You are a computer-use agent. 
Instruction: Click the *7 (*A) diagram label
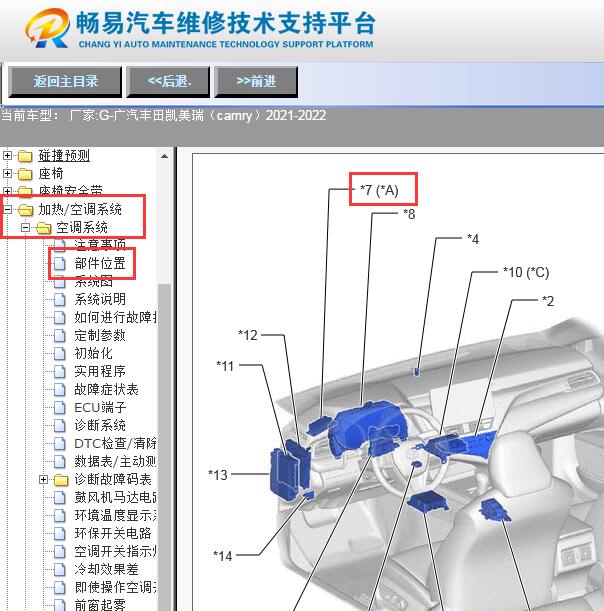coord(379,190)
